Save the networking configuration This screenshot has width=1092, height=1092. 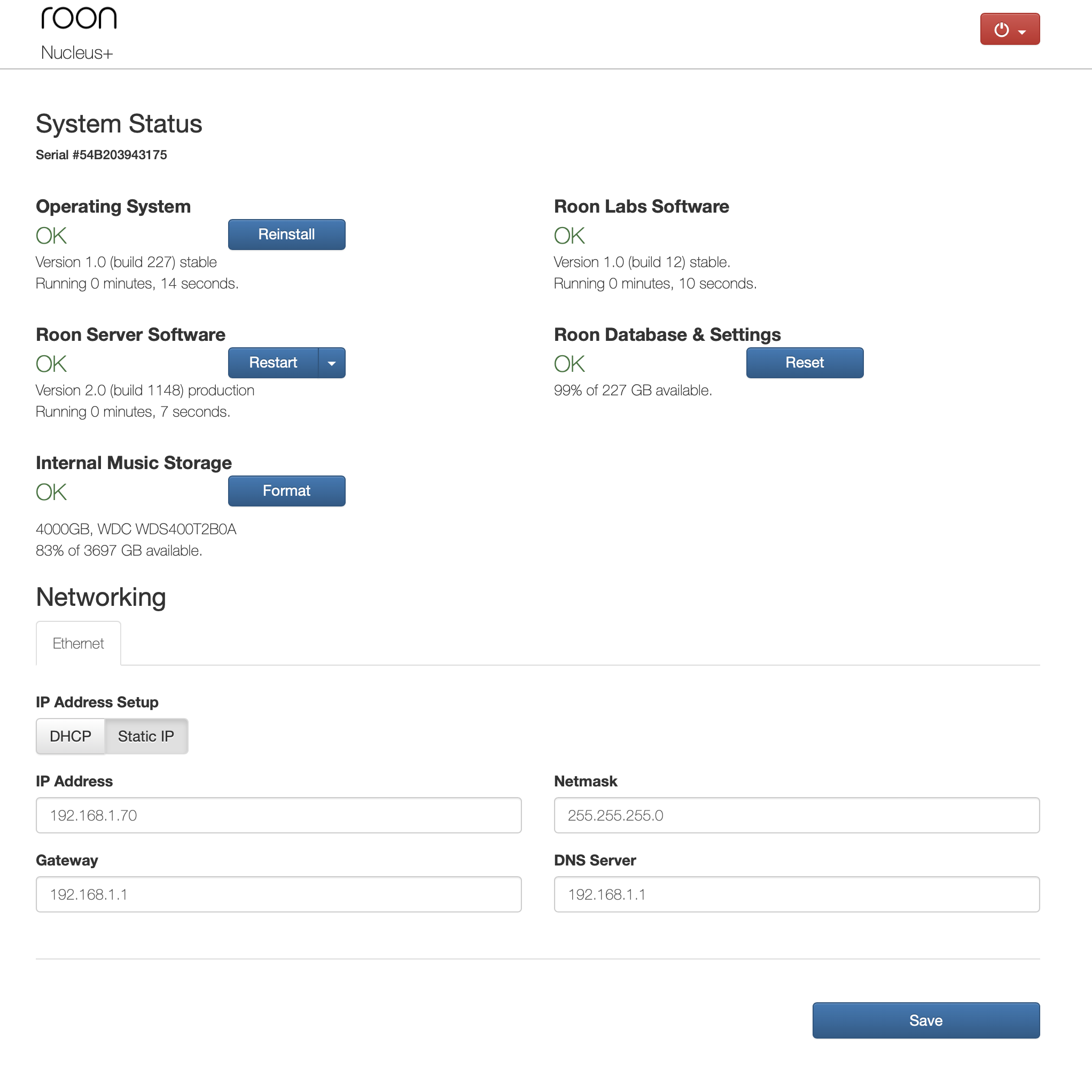point(925,1020)
